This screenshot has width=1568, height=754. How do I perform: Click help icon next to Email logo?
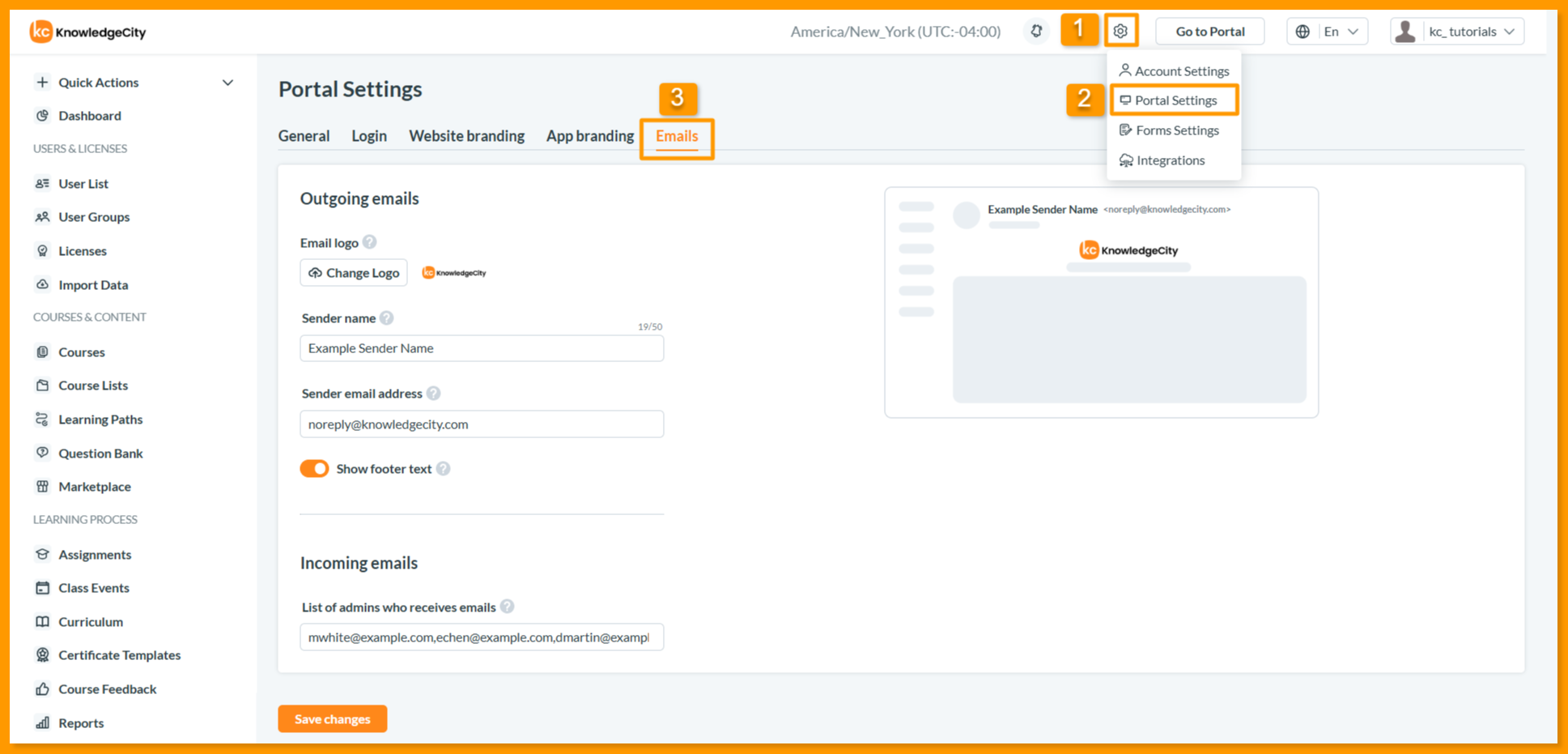[x=370, y=242]
